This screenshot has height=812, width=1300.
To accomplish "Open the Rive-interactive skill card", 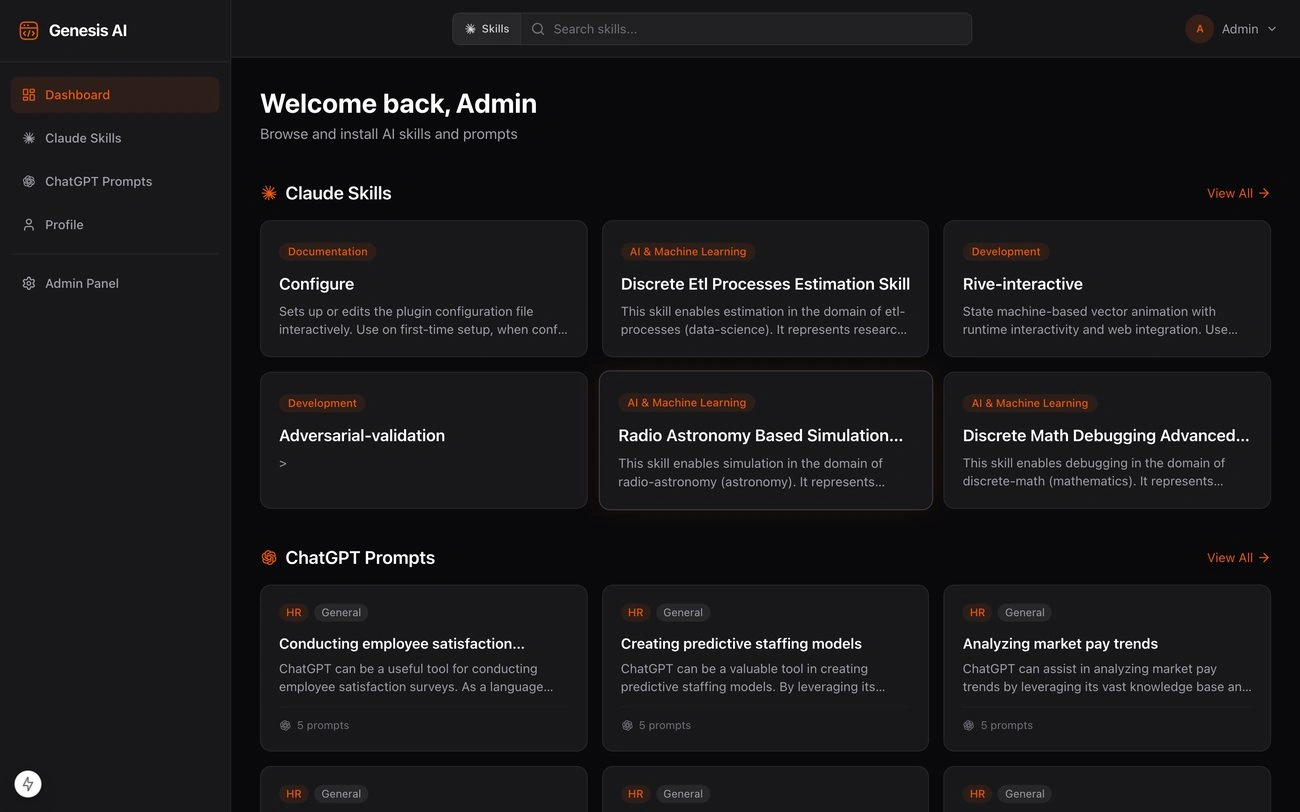I will (x=1107, y=289).
